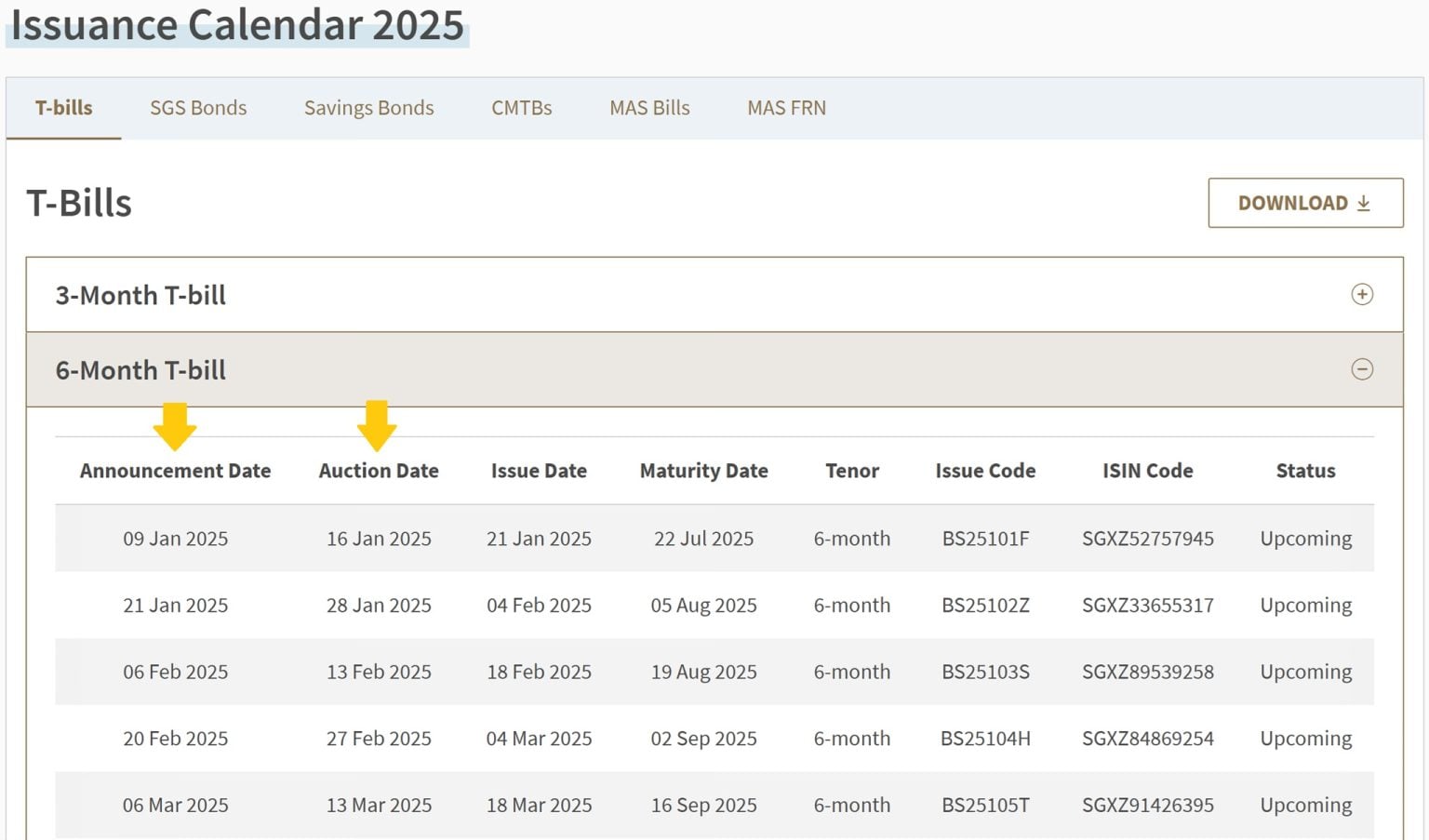The image size is (1429, 840).
Task: Click ISIN code SGXZ33655317
Action: (x=1147, y=606)
